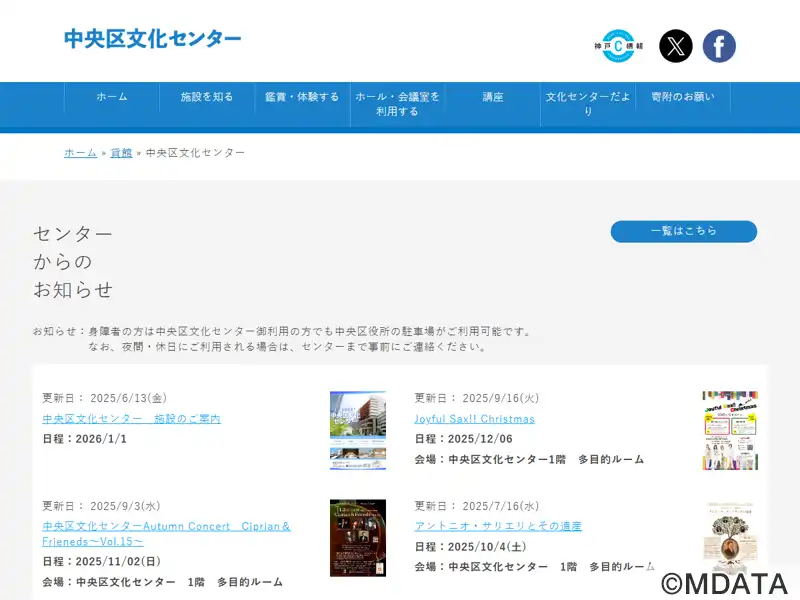Image resolution: width=800 pixels, height=600 pixels.
Task: Click the ホーム breadcrumb link
Action: (x=81, y=153)
